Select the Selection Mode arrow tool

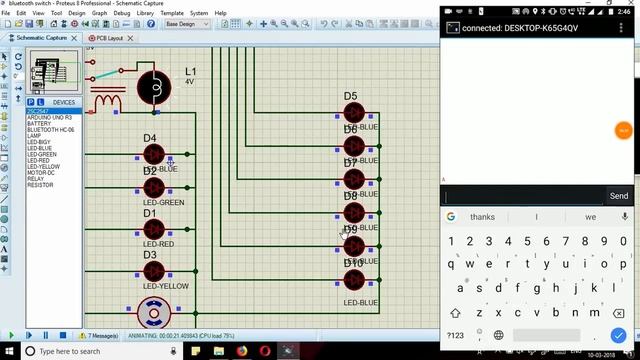(4, 57)
